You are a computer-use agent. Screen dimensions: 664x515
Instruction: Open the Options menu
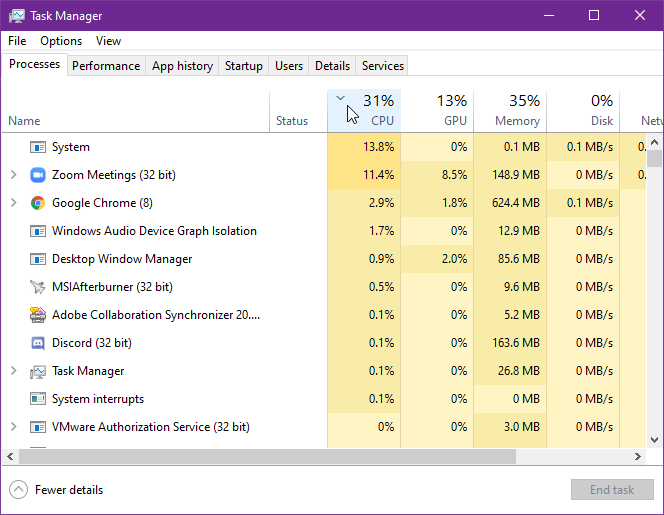pos(61,41)
